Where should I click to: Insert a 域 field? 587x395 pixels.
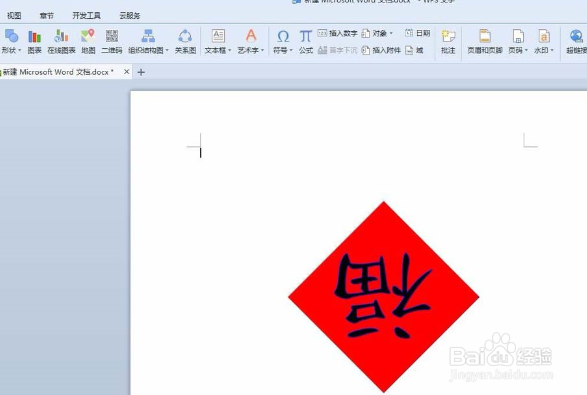(x=414, y=50)
